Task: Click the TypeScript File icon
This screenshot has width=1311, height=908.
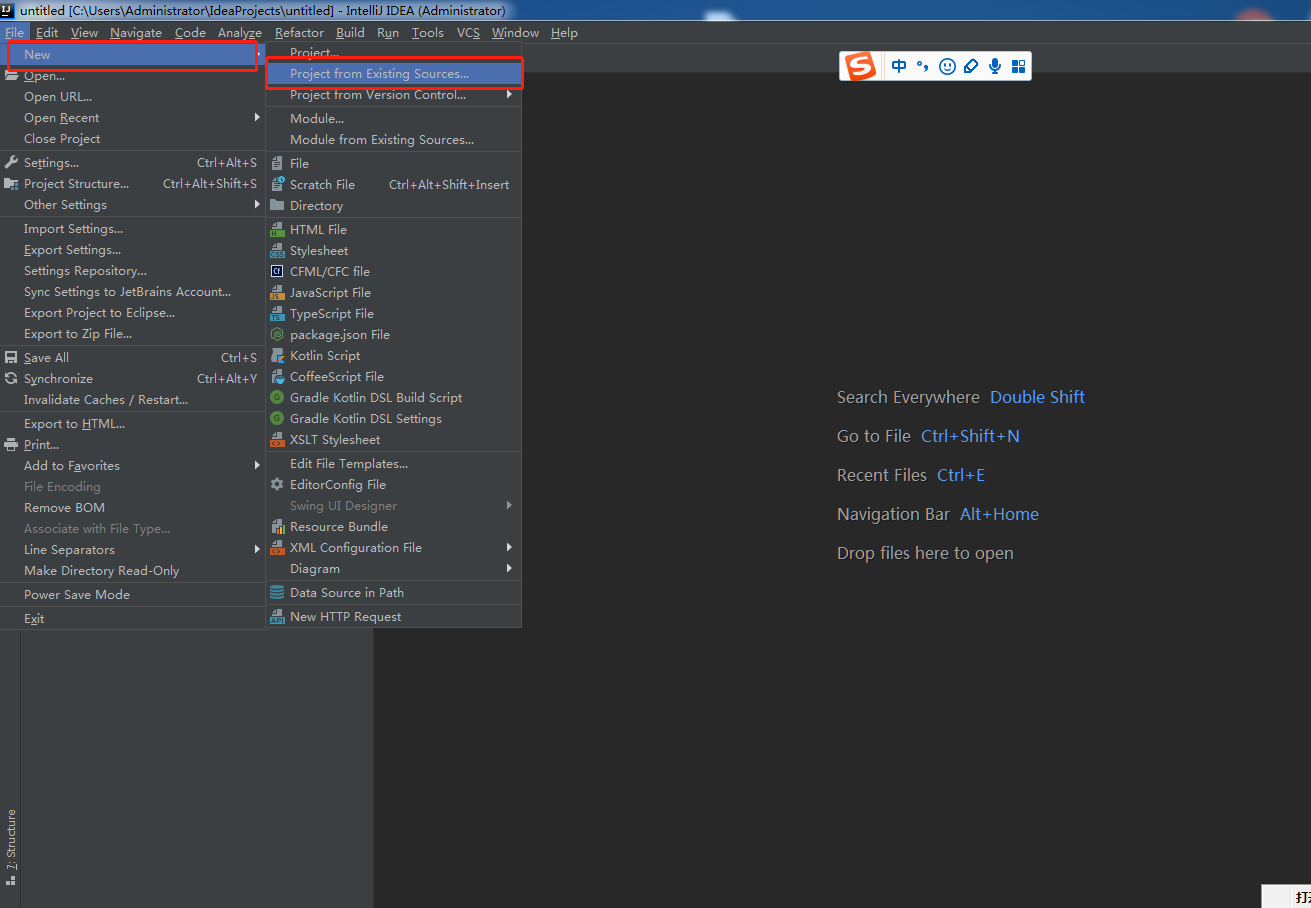Action: point(277,314)
